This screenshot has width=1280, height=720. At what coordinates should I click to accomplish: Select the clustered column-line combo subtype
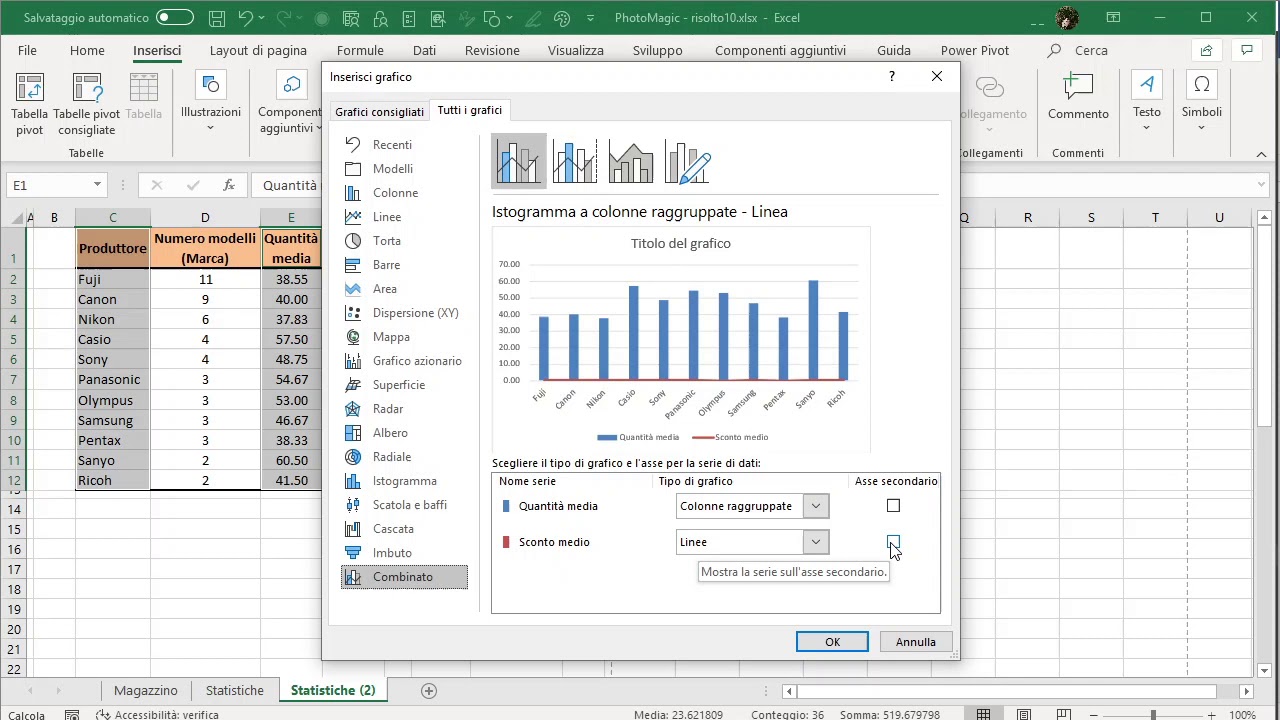coord(519,161)
